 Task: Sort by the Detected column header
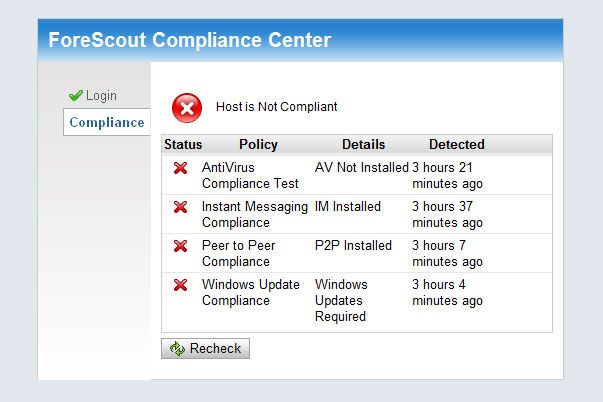pos(457,145)
